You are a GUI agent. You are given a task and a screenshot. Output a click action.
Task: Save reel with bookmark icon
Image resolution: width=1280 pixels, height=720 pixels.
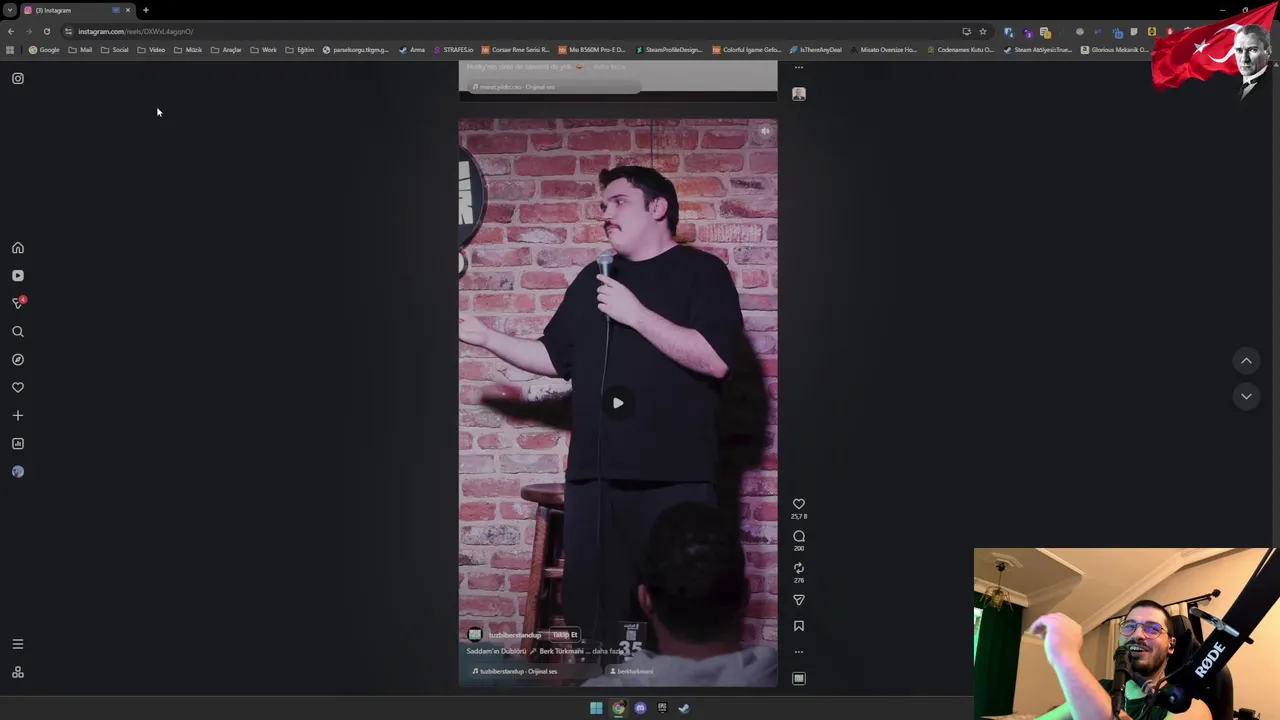(798, 626)
